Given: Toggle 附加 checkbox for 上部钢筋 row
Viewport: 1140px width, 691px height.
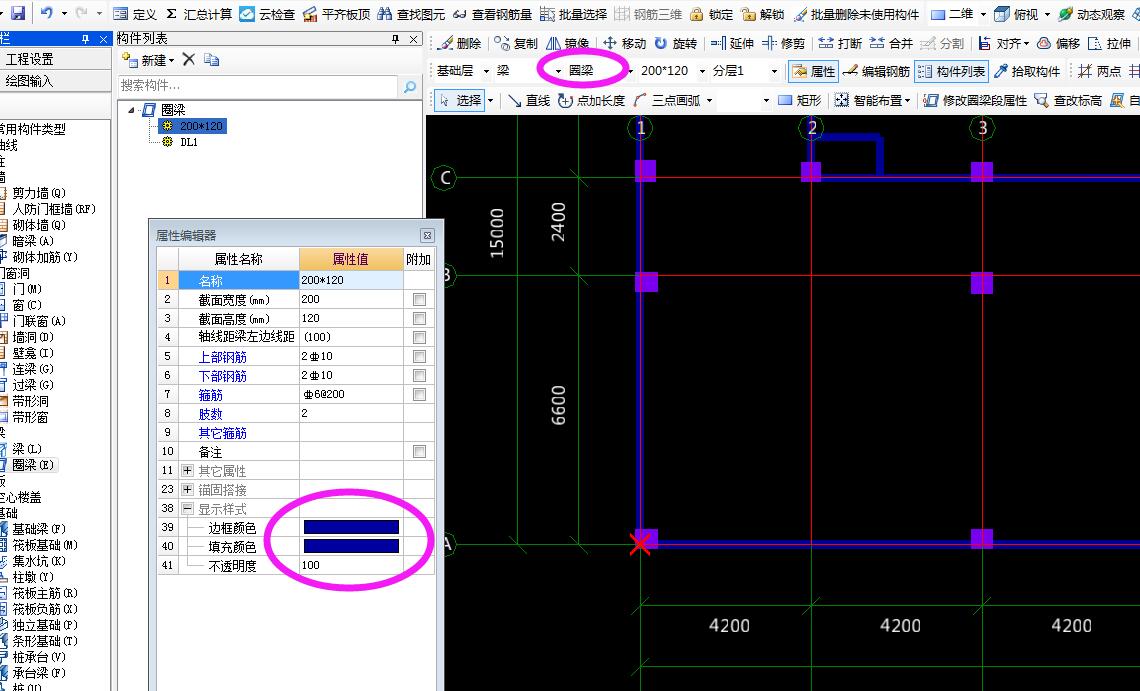Looking at the screenshot, I should tap(419, 356).
